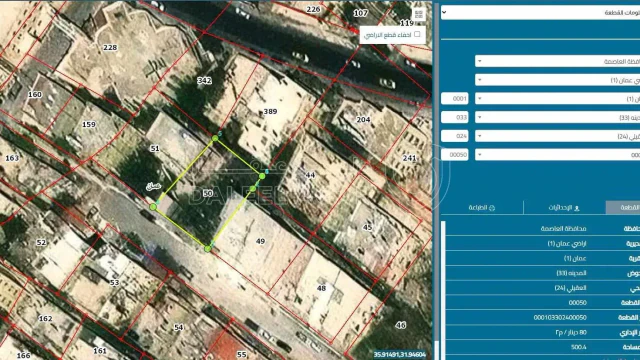Screen dimensions: 640x360
Task: Click parcel label '55' on the map
Action: [x=242, y=354]
